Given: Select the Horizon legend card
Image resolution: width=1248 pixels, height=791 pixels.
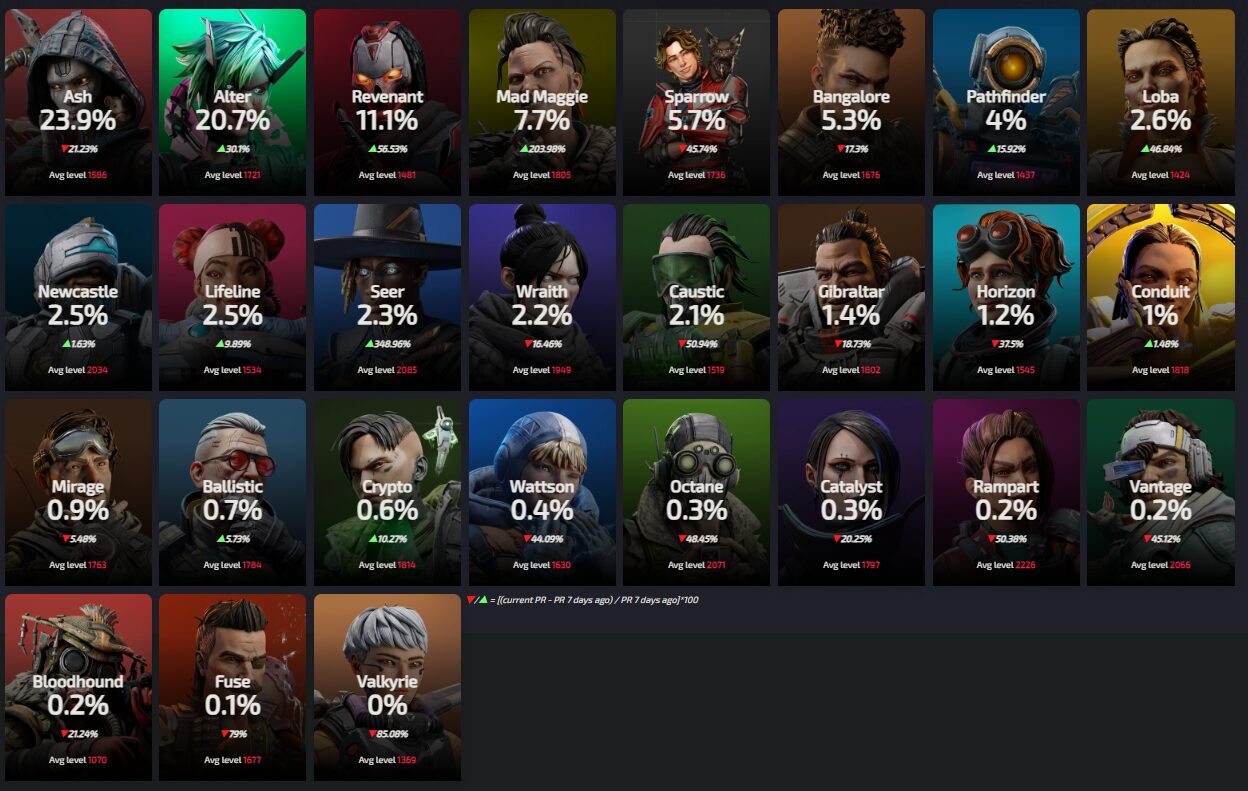Looking at the screenshot, I should pos(1006,298).
